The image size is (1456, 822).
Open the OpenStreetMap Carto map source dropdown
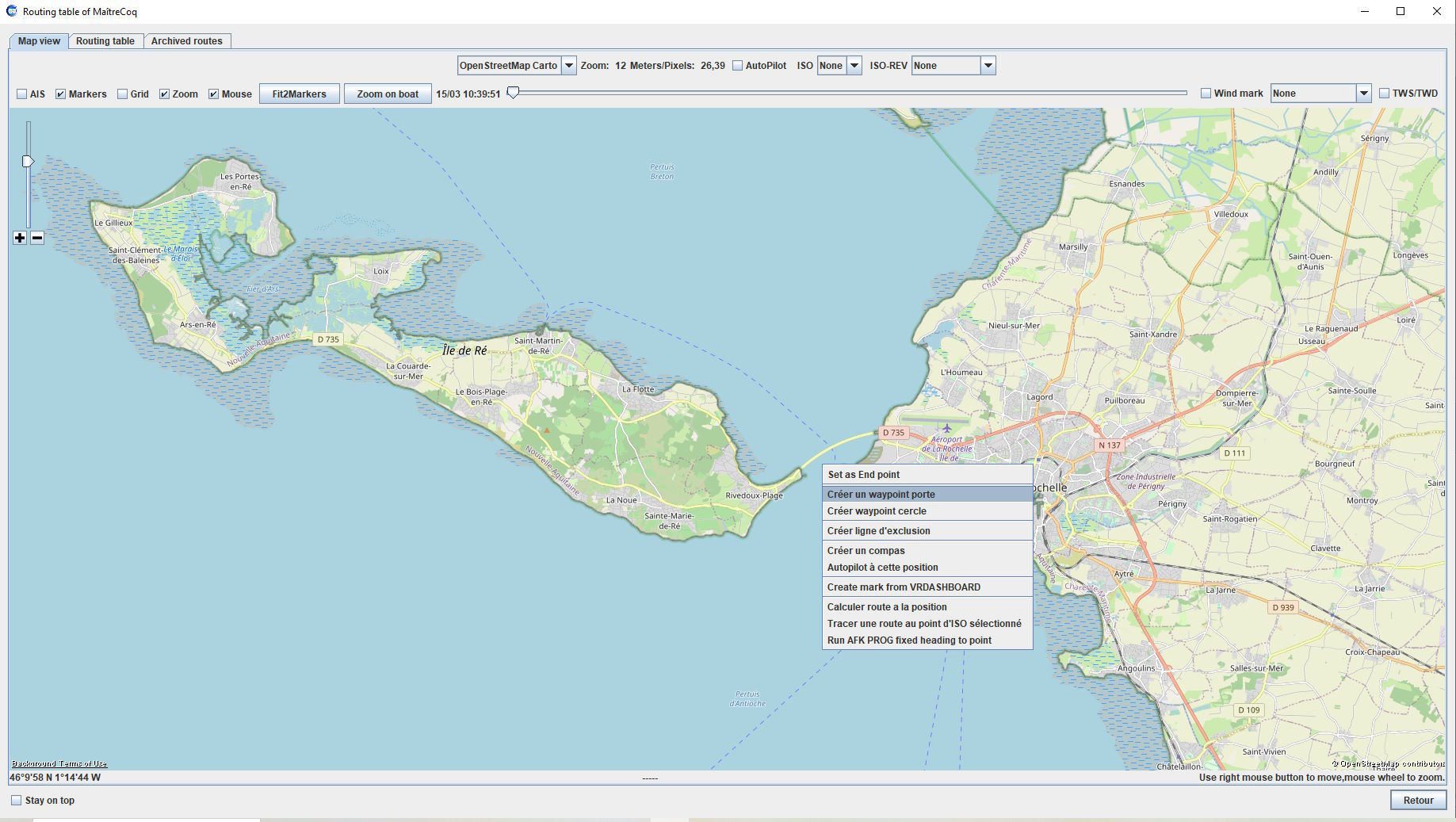pyautogui.click(x=568, y=66)
